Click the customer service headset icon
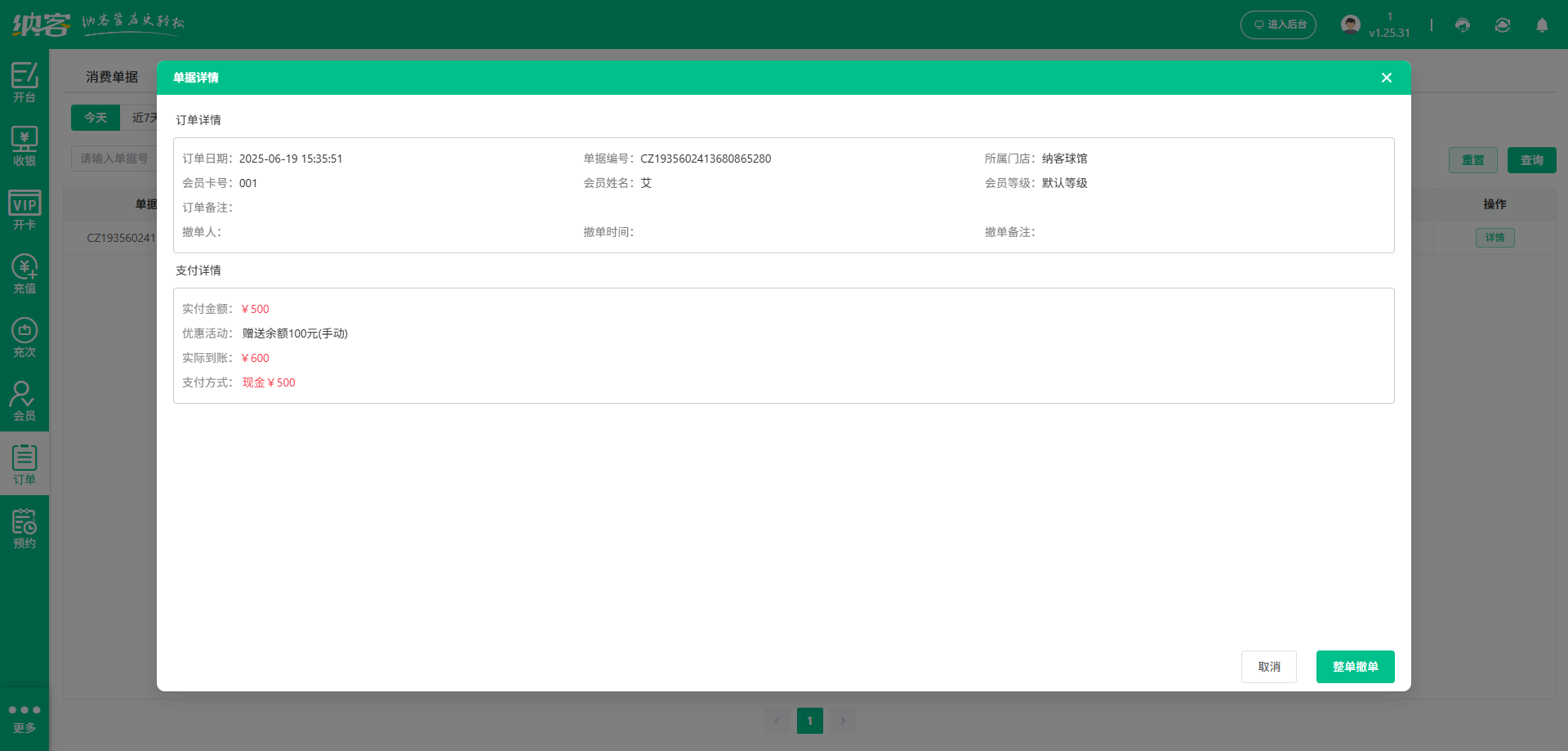 coord(1462,25)
